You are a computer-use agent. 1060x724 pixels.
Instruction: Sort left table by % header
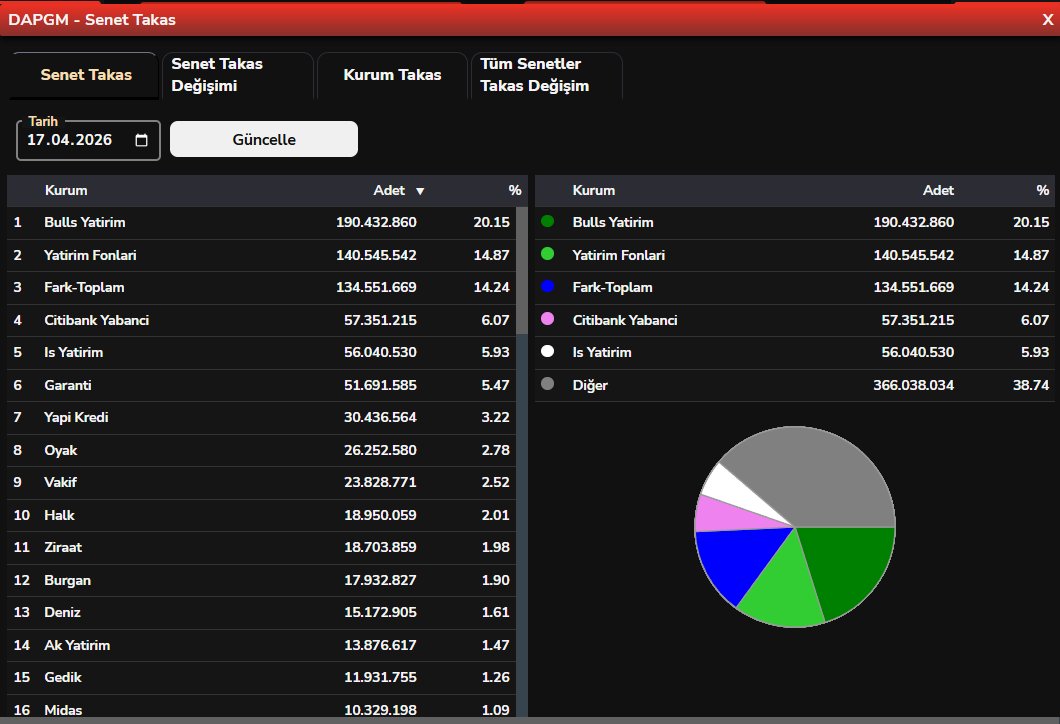click(x=514, y=191)
